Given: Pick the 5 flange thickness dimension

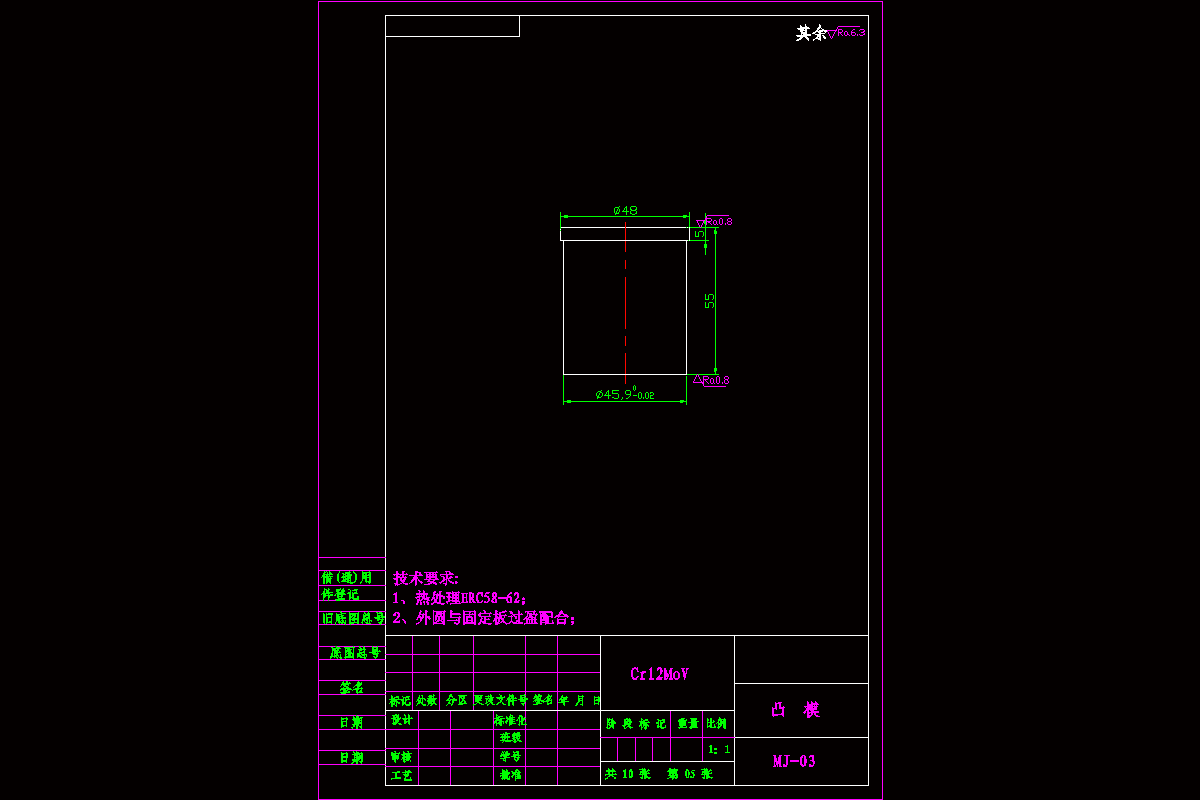Looking at the screenshot, I should pos(700,234).
